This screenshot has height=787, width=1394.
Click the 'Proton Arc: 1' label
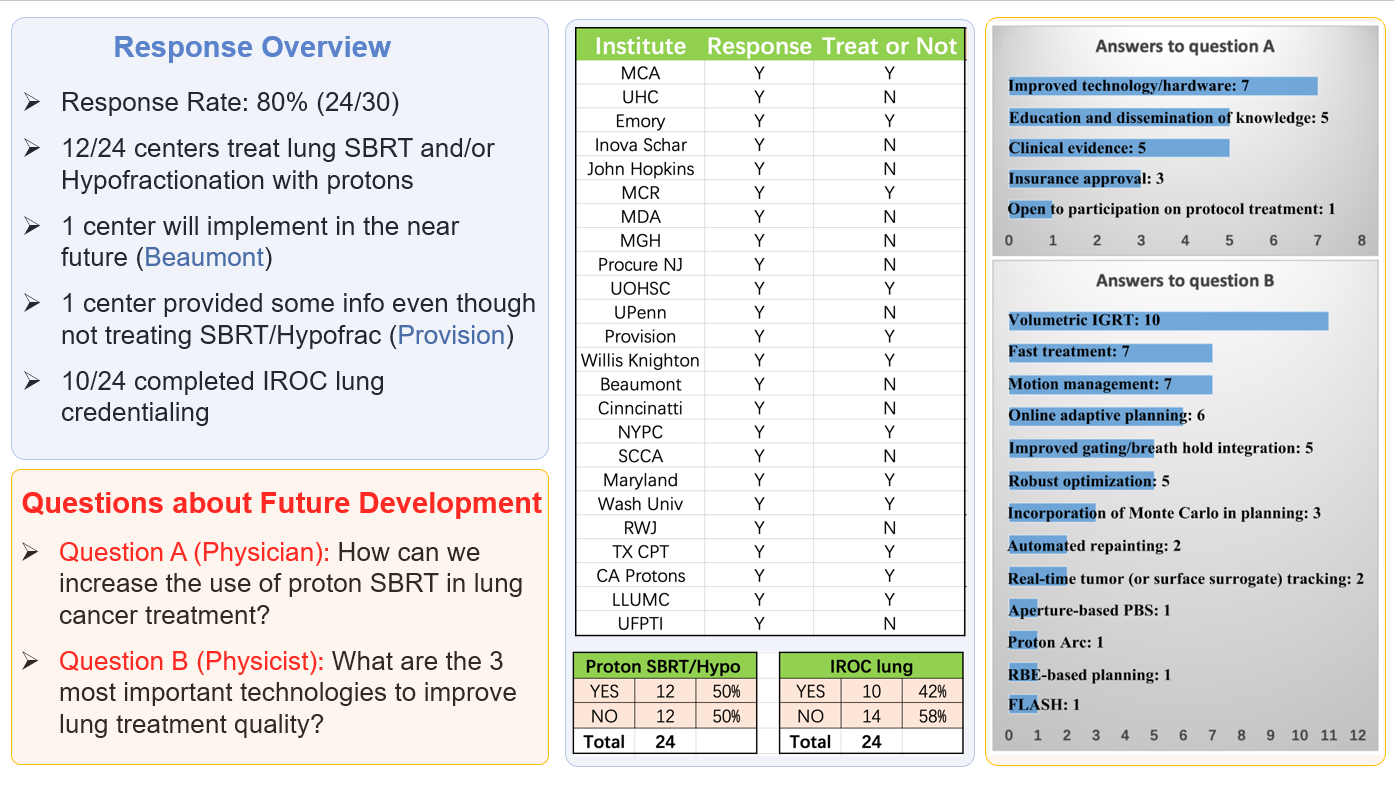tap(1056, 642)
